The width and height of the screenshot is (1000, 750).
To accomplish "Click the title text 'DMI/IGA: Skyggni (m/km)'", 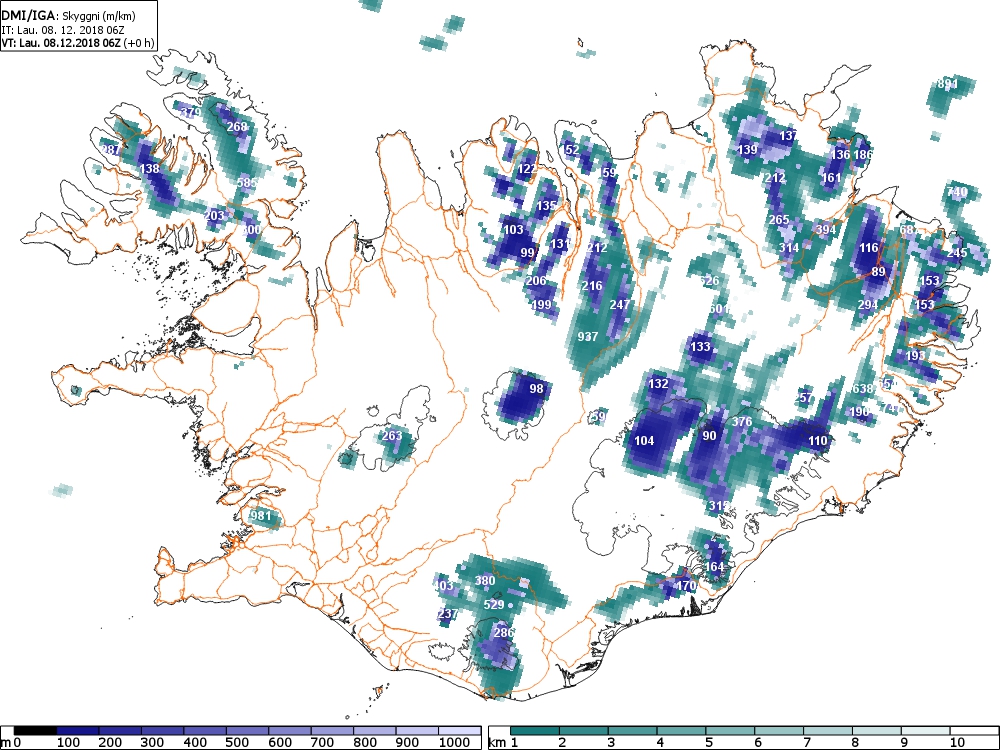I will coord(68,16).
